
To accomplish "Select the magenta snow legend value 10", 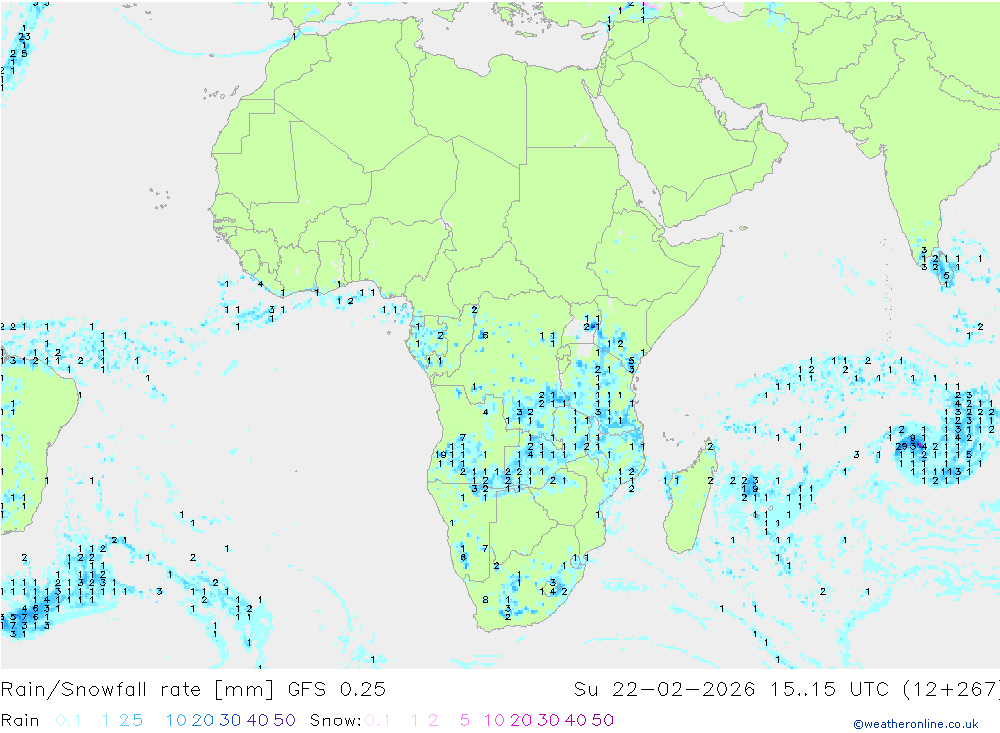I will (x=494, y=720).
